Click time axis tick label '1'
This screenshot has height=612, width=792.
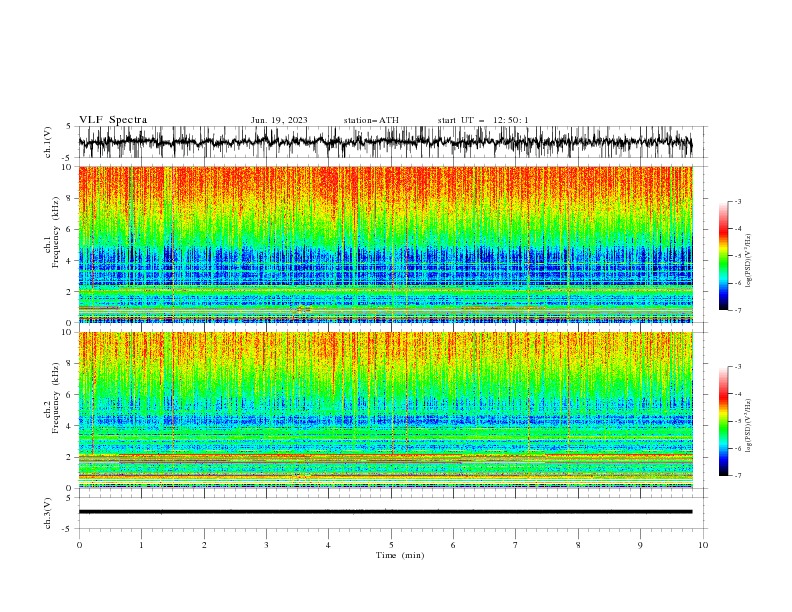(141, 545)
